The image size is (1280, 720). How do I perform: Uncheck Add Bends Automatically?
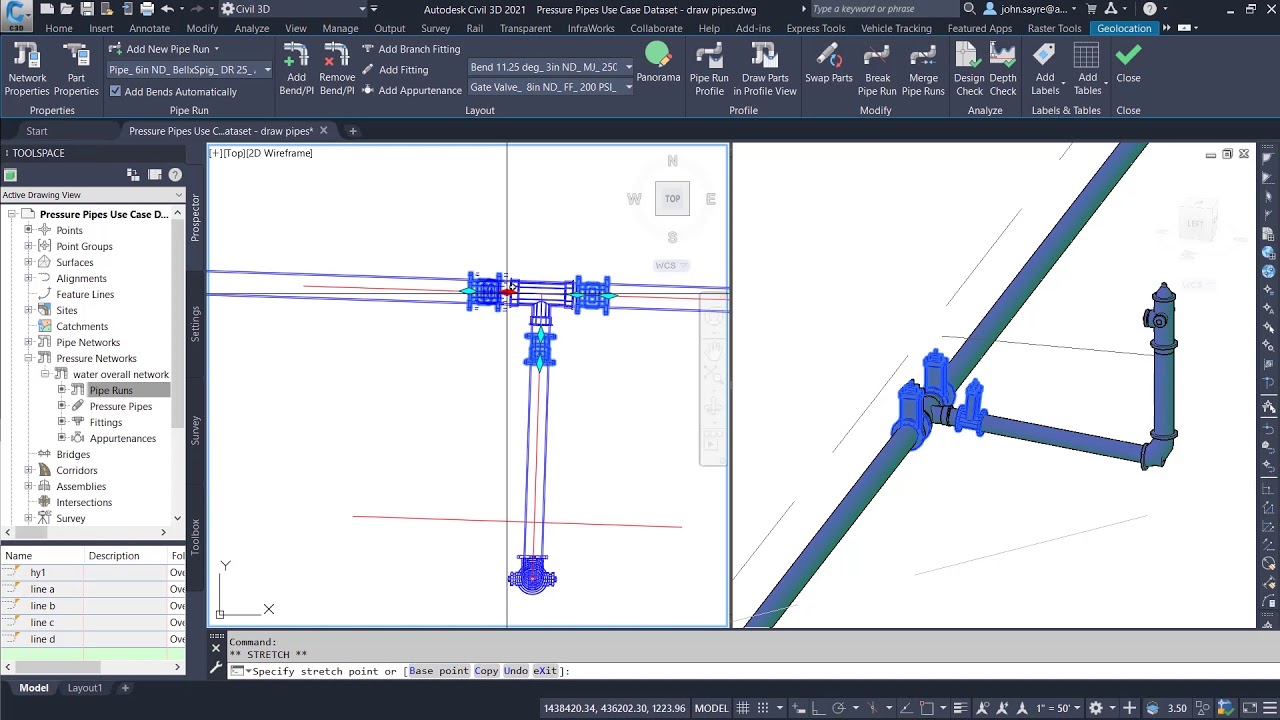pos(115,91)
